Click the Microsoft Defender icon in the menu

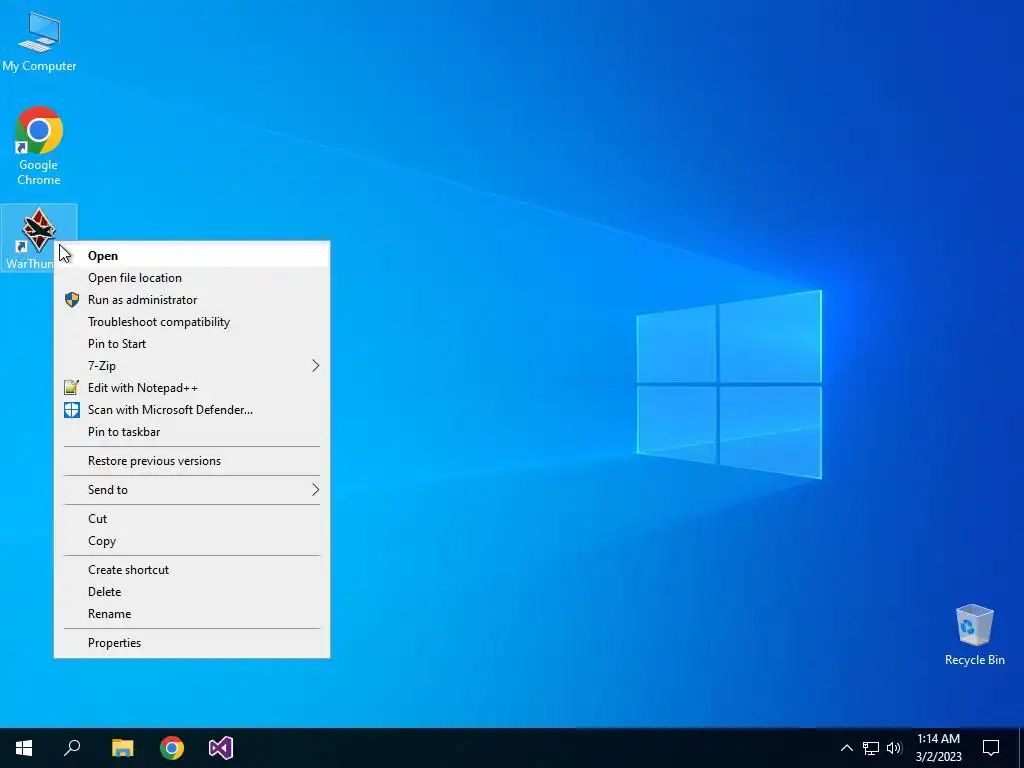(72, 409)
